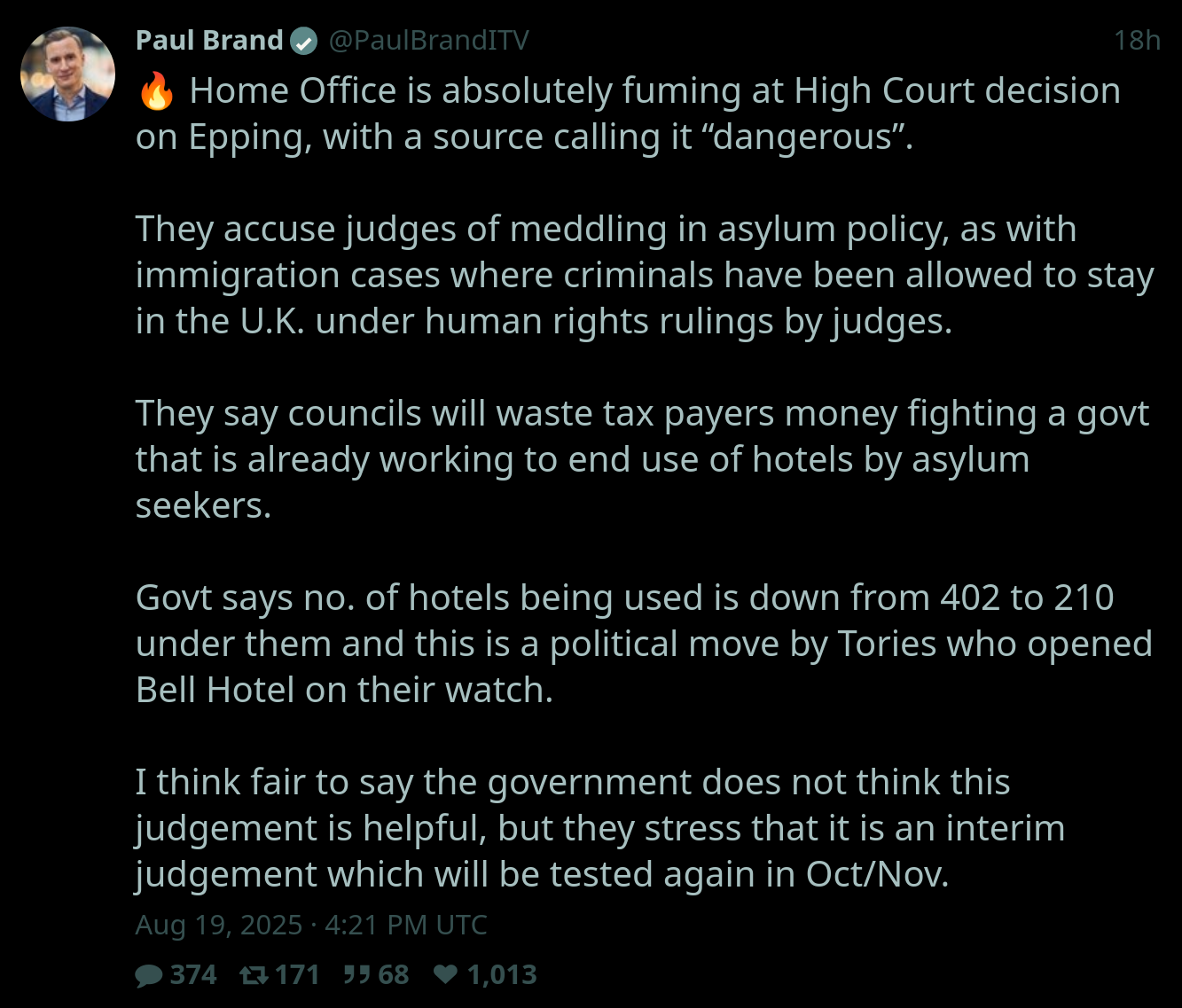This screenshot has width=1182, height=1008.
Task: Click the 18h relative timestamp
Action: [x=1137, y=40]
